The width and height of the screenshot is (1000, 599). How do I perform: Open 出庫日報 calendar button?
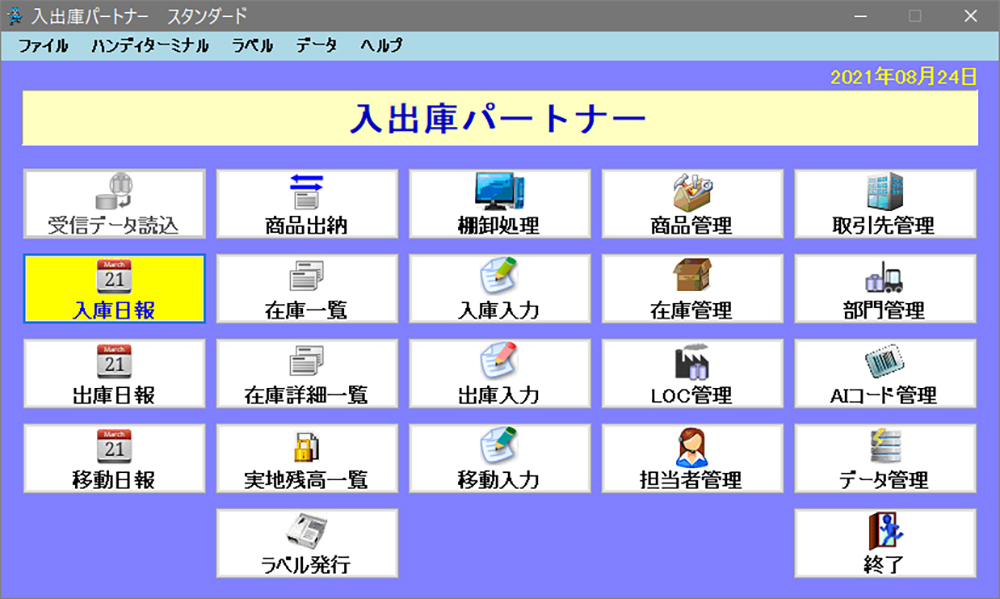point(115,374)
